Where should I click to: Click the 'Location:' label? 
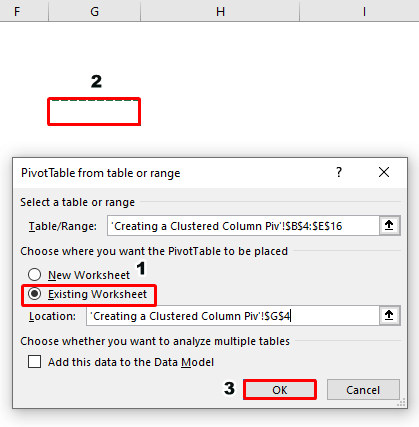pos(52,316)
